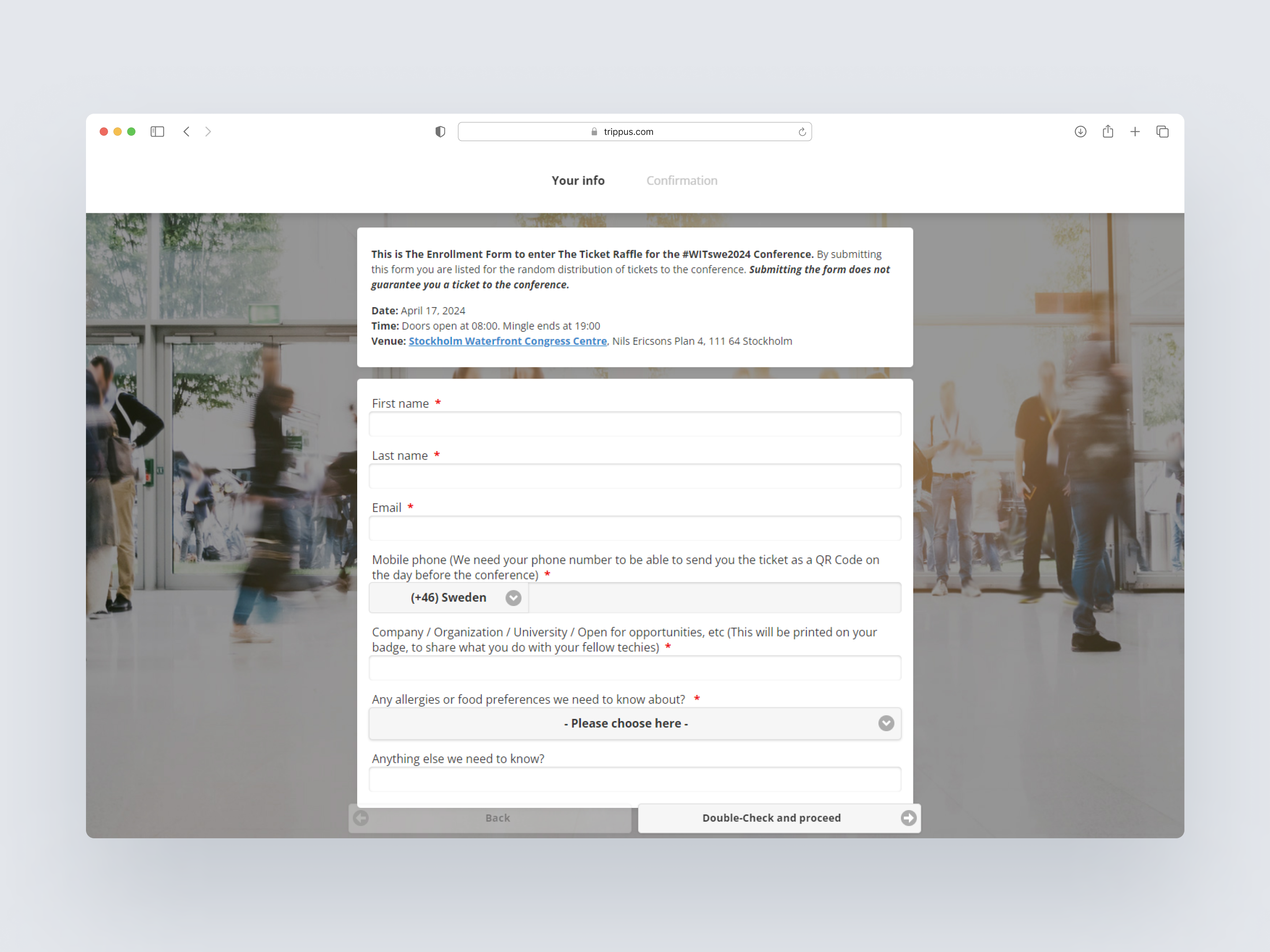
Task: Show the tab overview icon
Action: (x=1163, y=131)
